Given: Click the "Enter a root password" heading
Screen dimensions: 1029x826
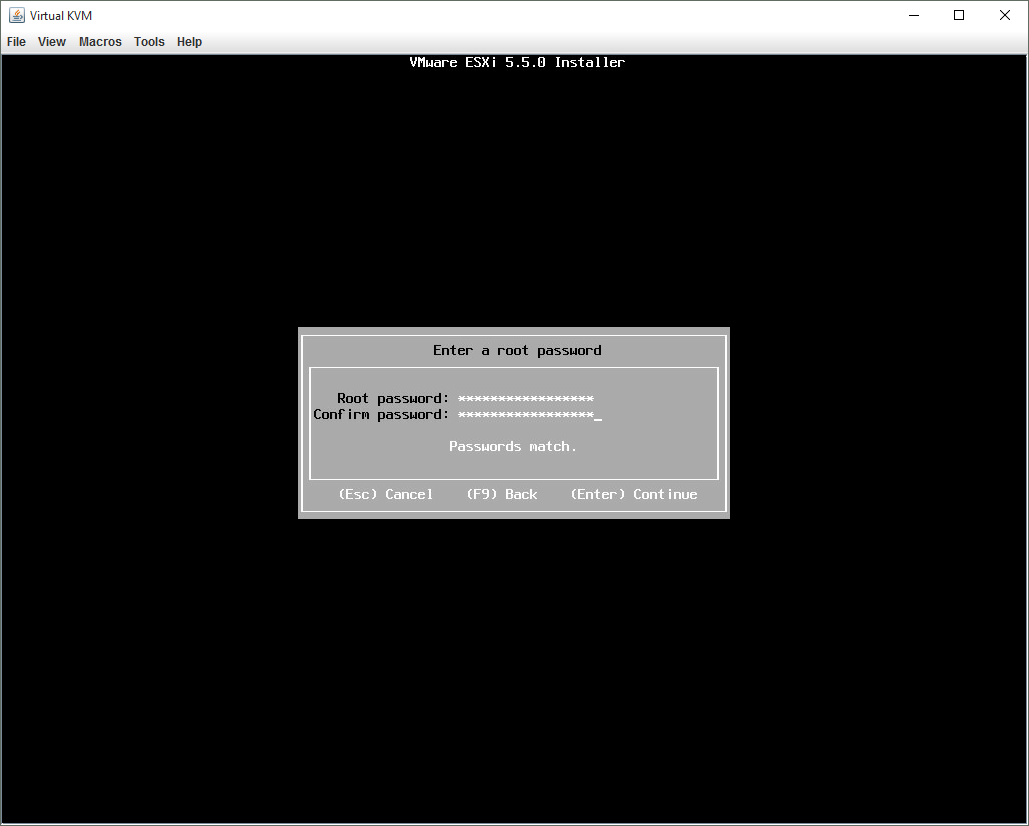Looking at the screenshot, I should (x=517, y=351).
